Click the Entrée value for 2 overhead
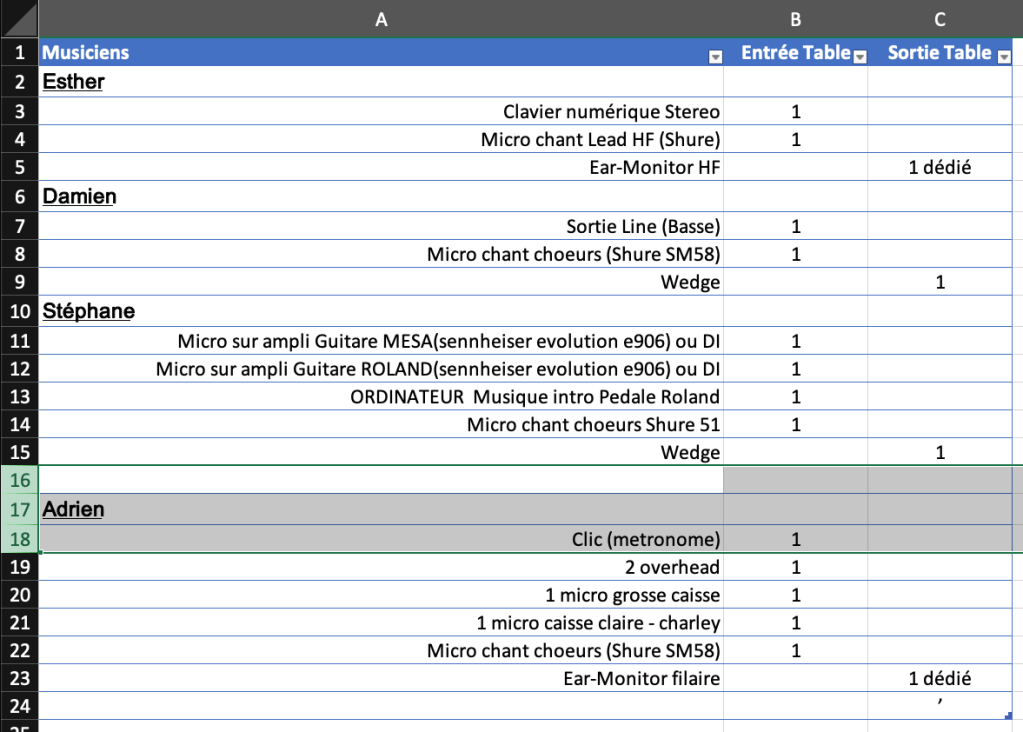1023x732 pixels. 795,568
